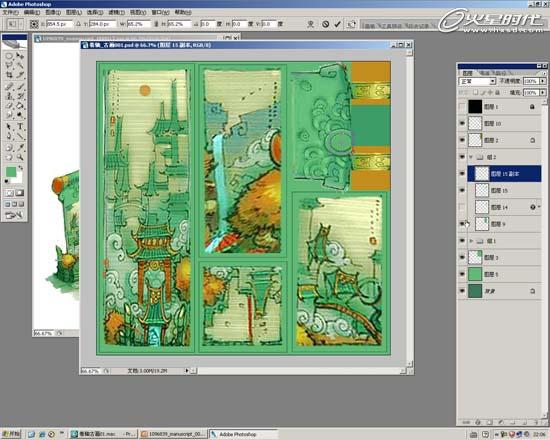
Task: Select the Pen tool
Action: pyautogui.click(x=9, y=136)
